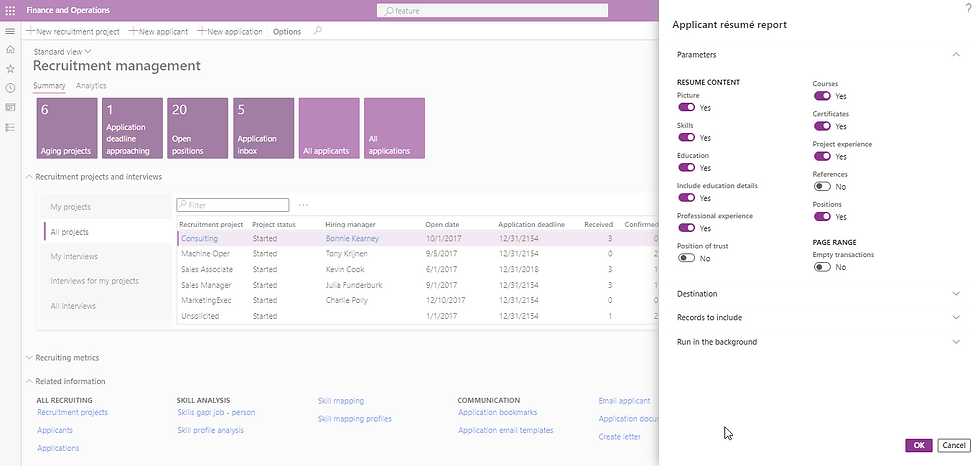Expand the Destination section
Image resolution: width=980 pixels, height=466 pixels.
818,294
